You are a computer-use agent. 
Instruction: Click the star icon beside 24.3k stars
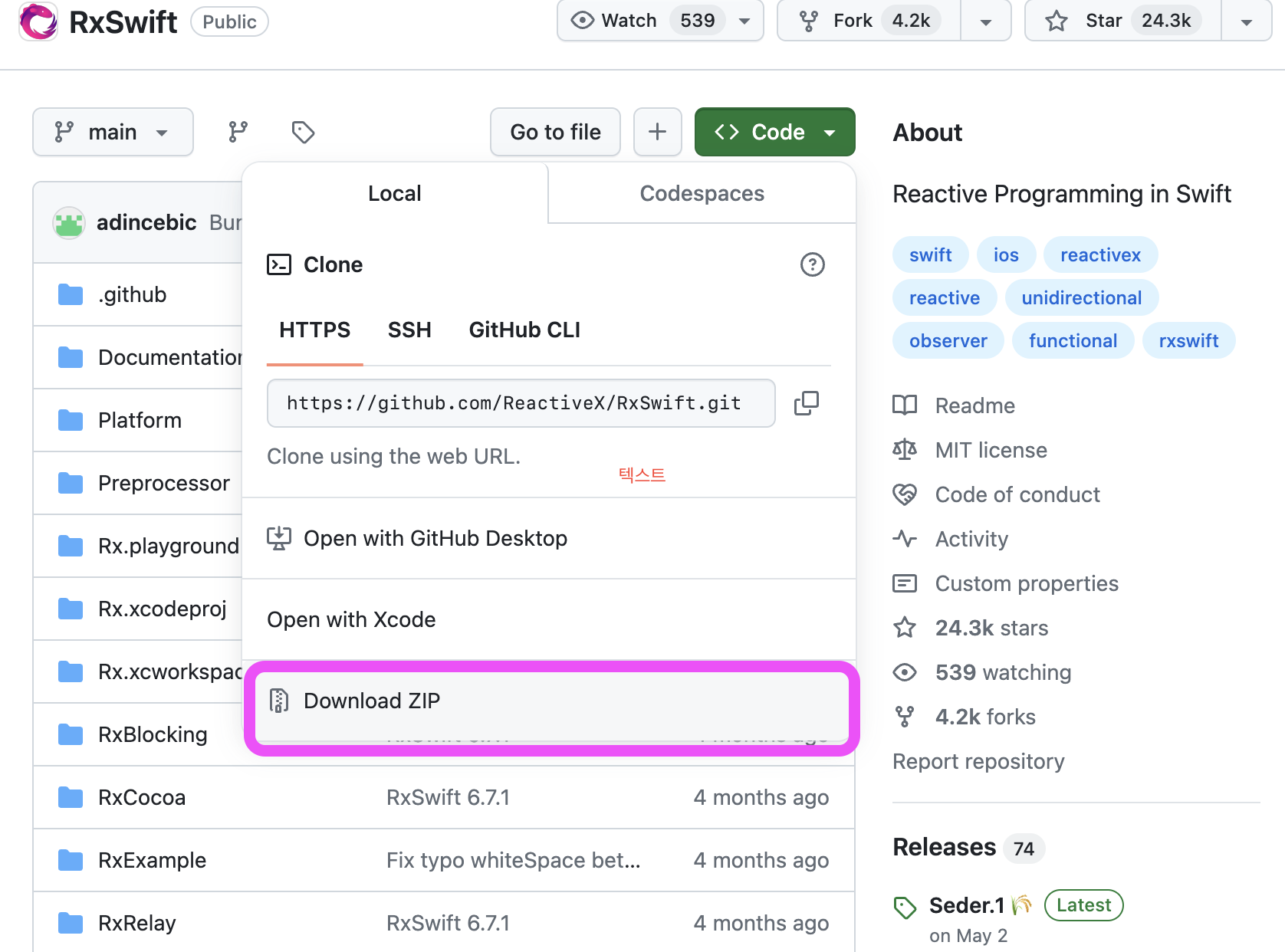click(x=905, y=628)
